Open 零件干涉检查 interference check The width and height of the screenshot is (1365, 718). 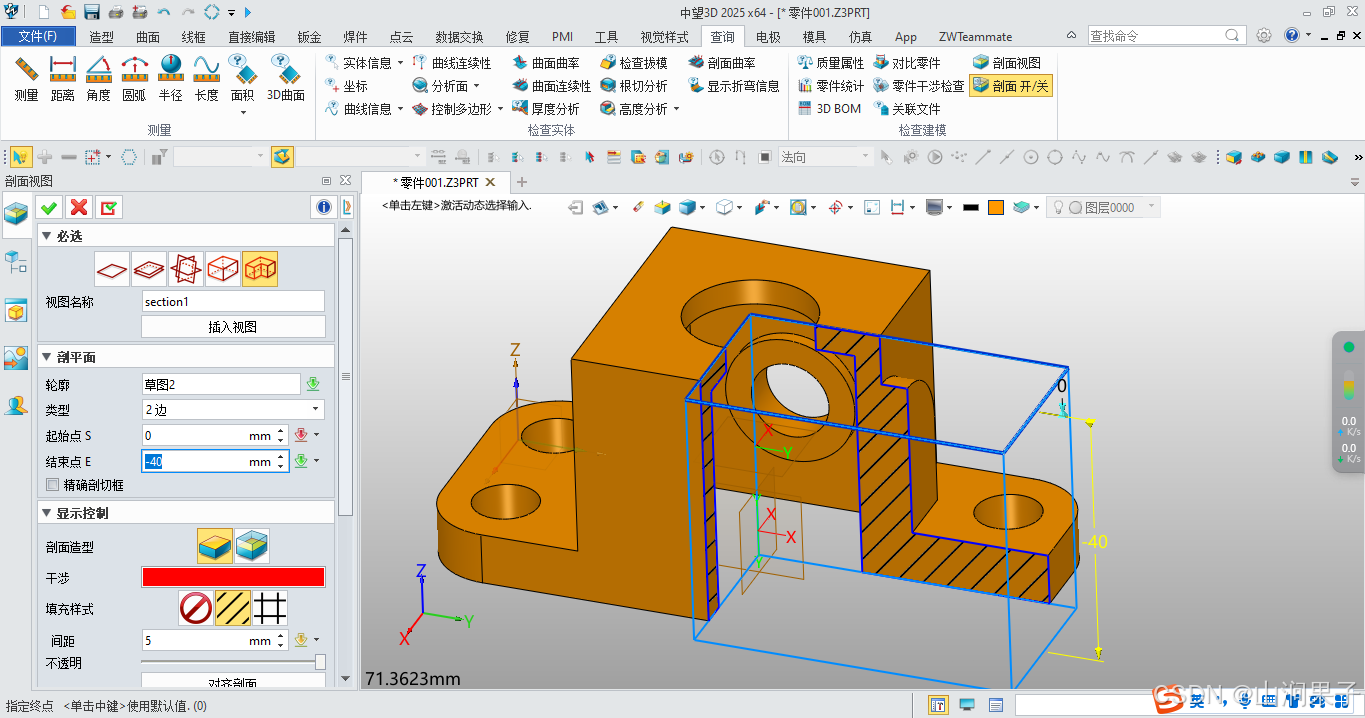(919, 85)
